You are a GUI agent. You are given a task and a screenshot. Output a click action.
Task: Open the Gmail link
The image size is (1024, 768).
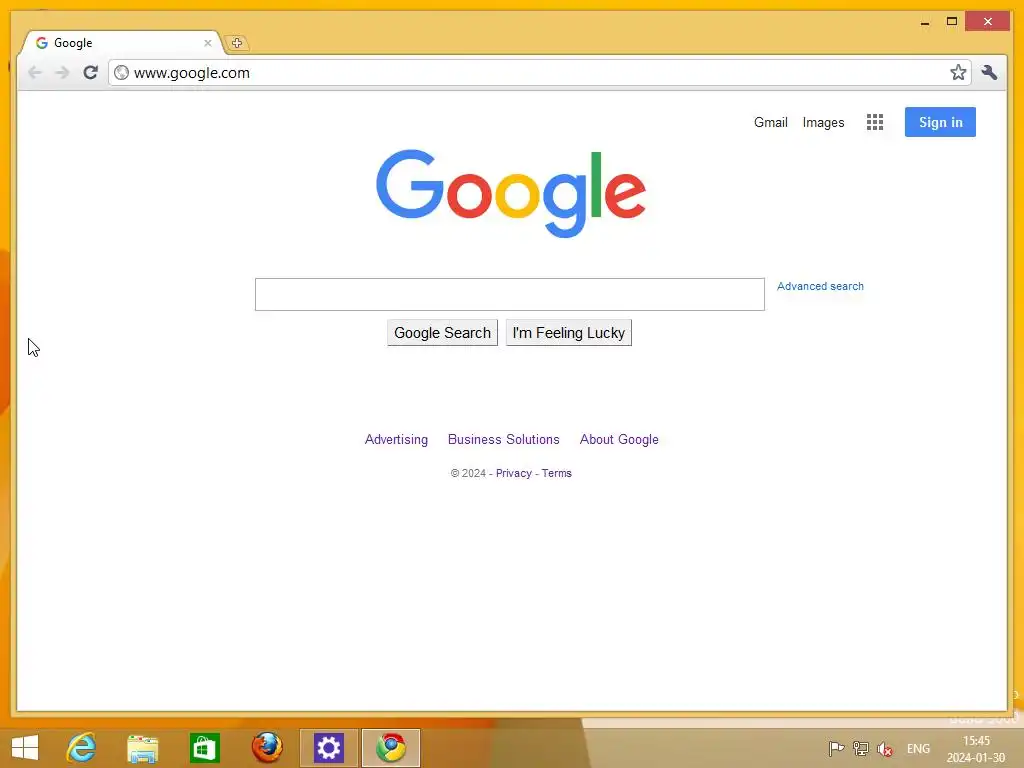click(x=771, y=123)
